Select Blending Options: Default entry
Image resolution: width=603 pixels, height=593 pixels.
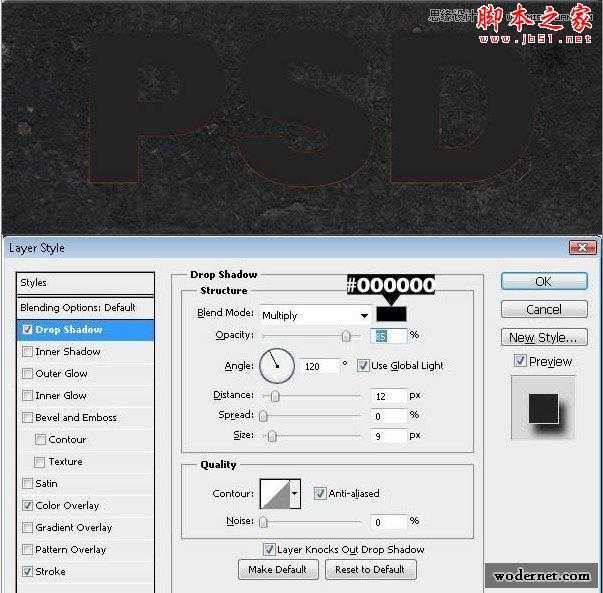point(85,308)
